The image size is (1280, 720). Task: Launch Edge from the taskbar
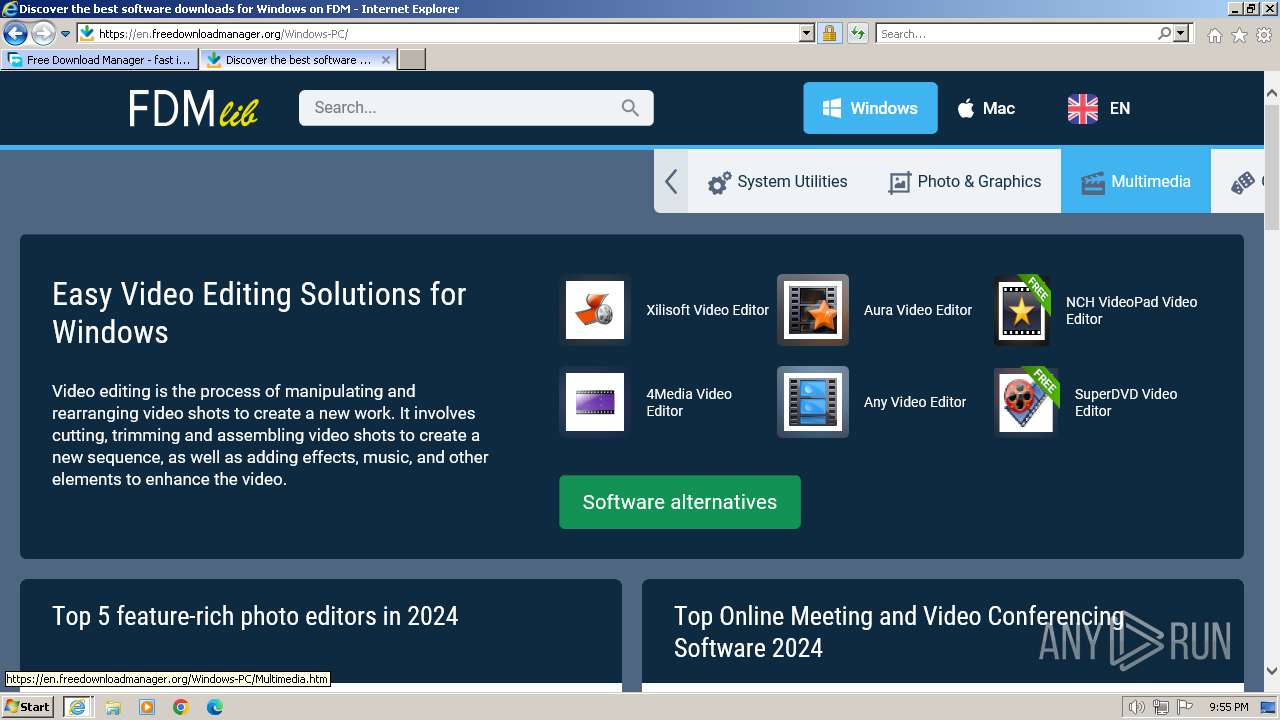(x=215, y=707)
